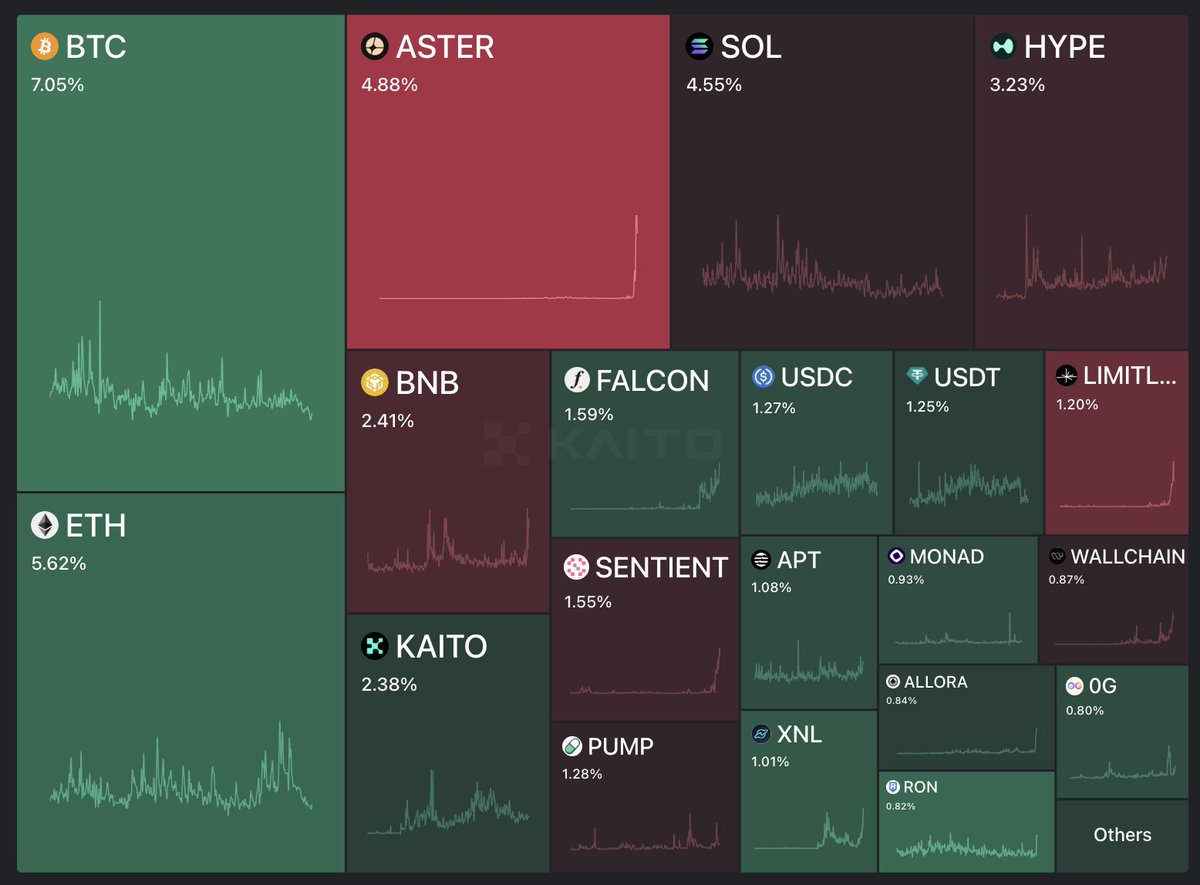
Task: Click the Bitcoin logo icon
Action: [x=45, y=46]
